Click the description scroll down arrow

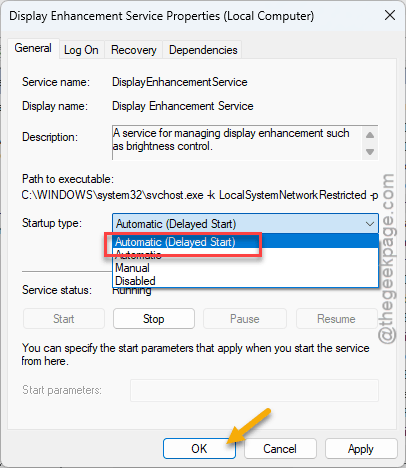tap(370, 152)
